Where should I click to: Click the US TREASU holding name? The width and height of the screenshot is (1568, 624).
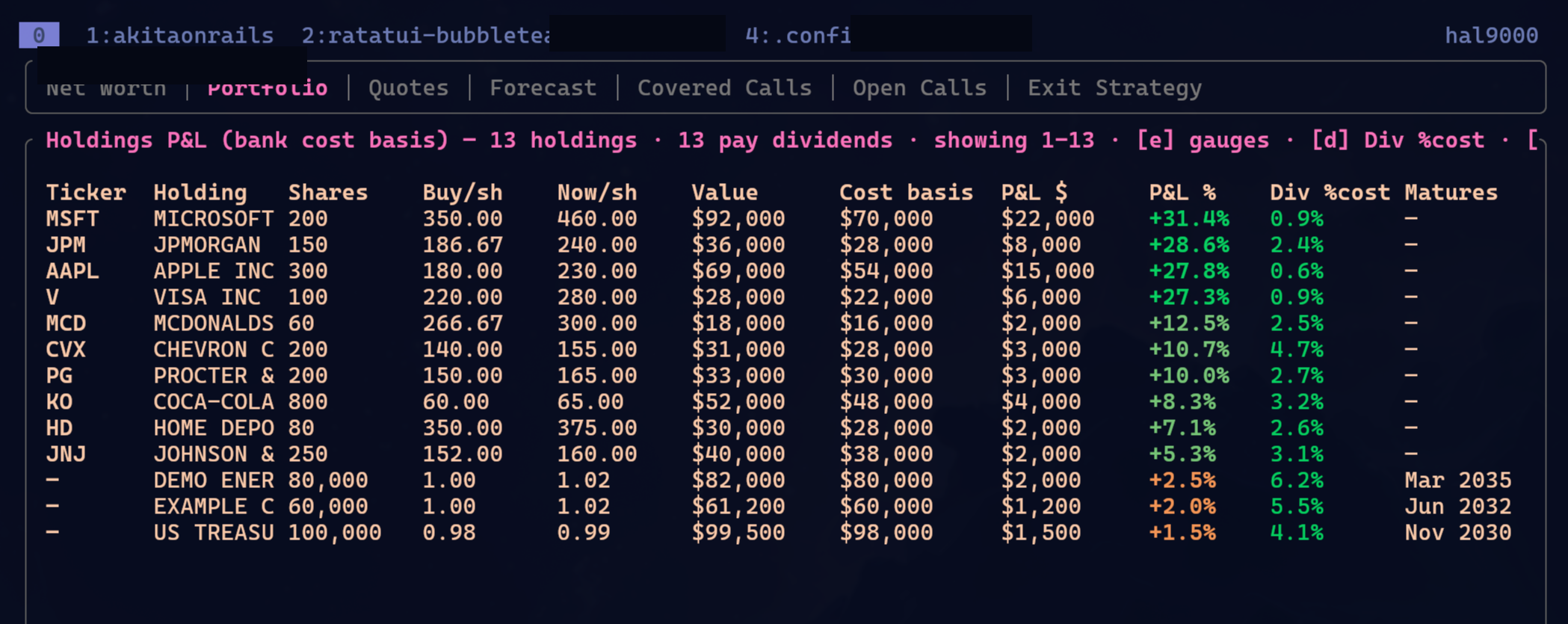coord(214,533)
